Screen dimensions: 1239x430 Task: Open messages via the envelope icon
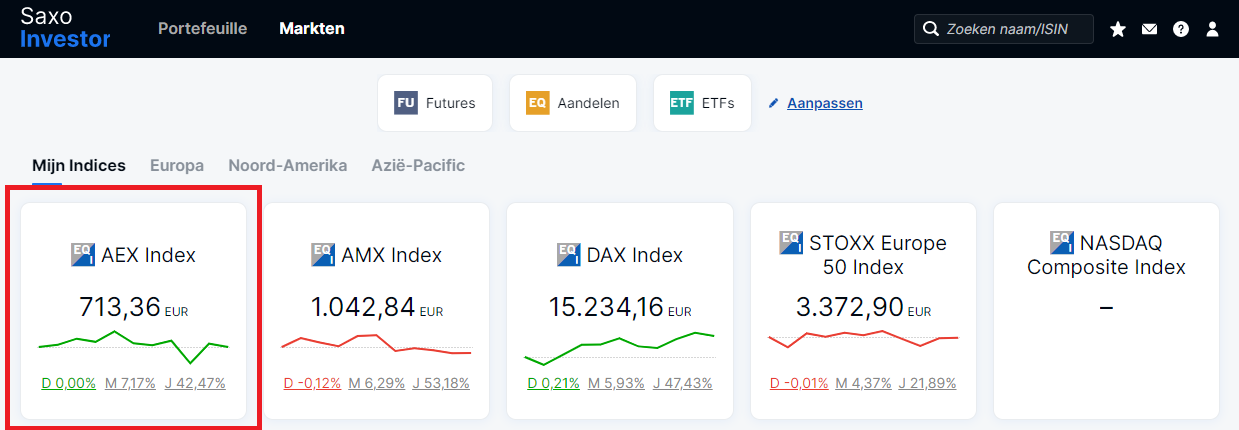point(1149,29)
